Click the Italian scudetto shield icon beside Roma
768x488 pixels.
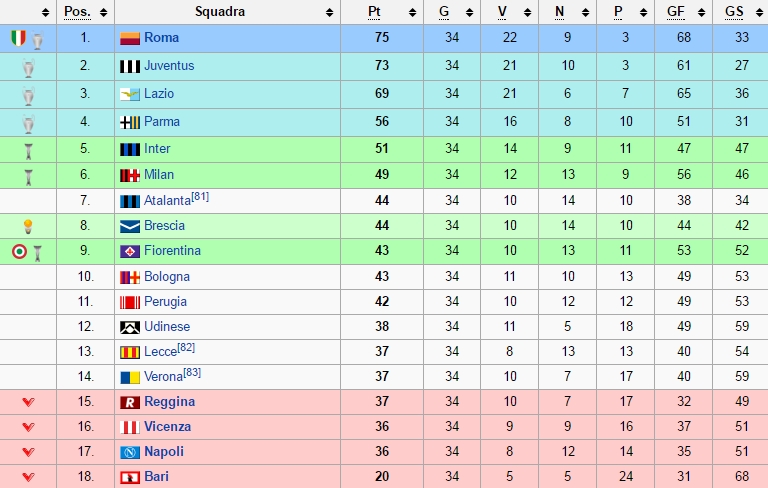point(19,38)
